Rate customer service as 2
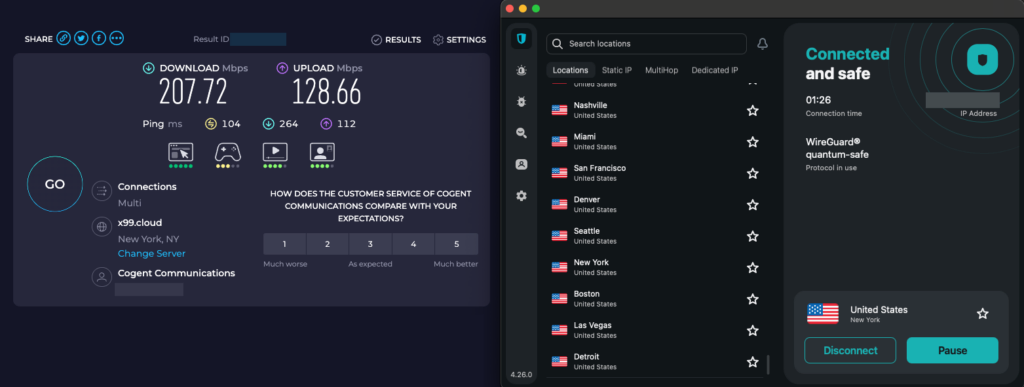Viewport: 1024px width, 387px height. tap(328, 244)
